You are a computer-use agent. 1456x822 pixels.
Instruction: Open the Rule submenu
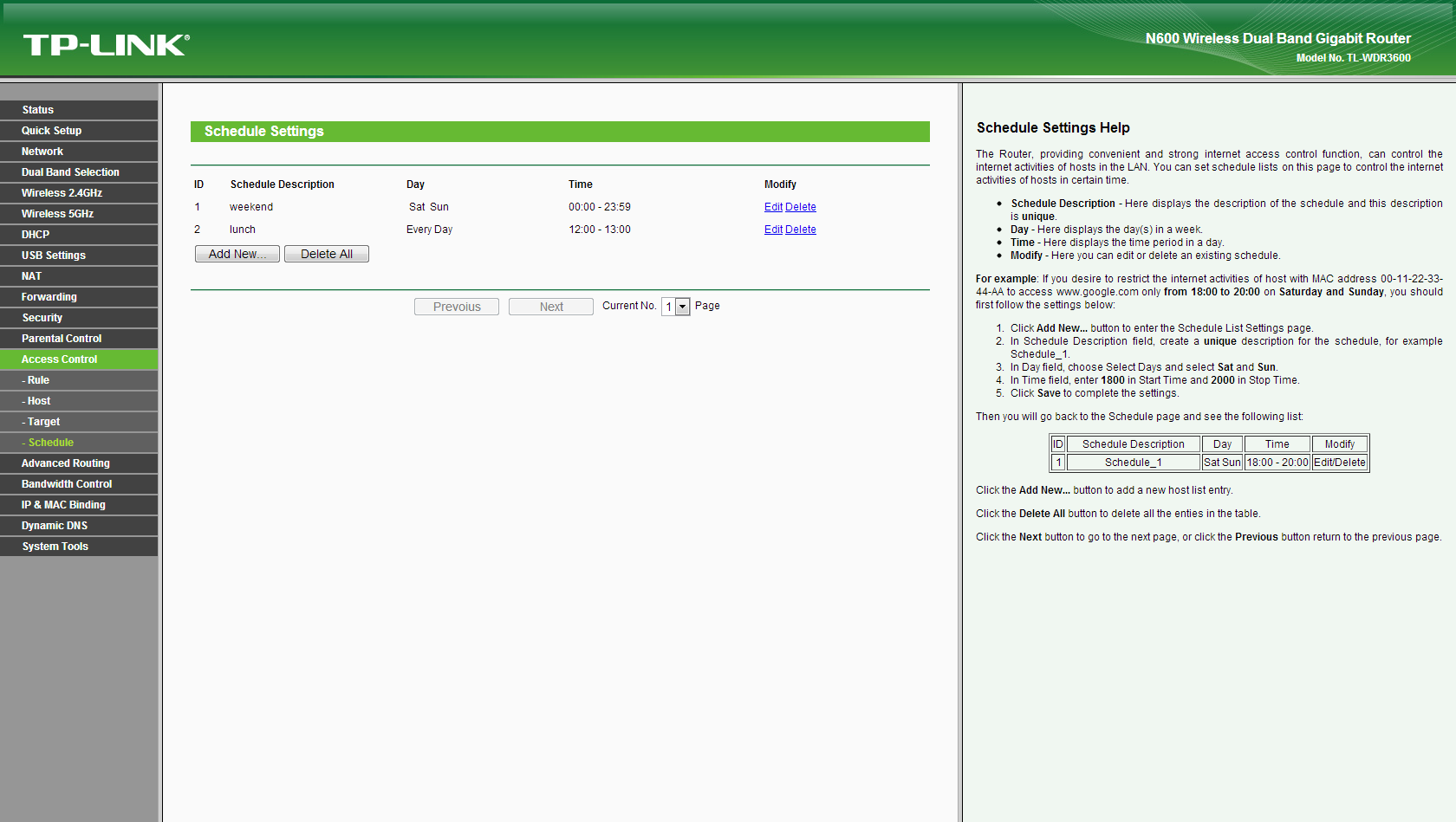(x=79, y=380)
